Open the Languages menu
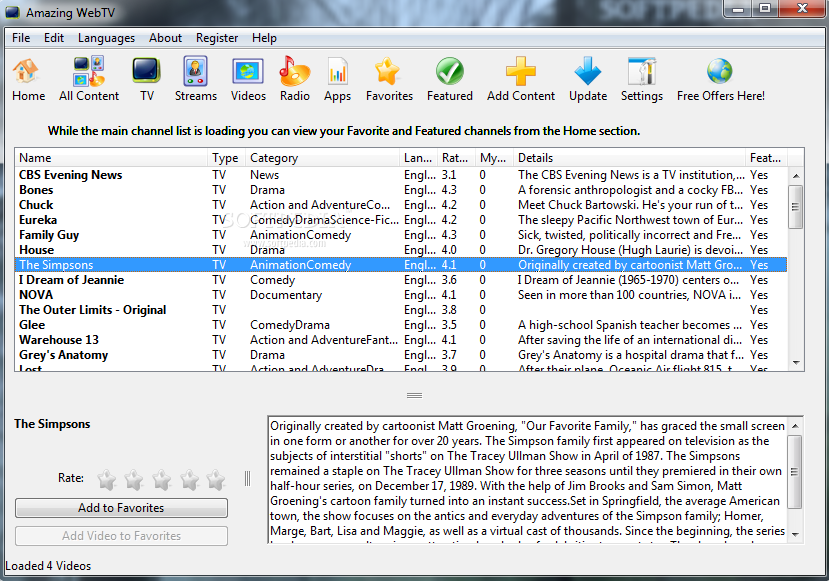Image resolution: width=829 pixels, height=581 pixels. (106, 38)
